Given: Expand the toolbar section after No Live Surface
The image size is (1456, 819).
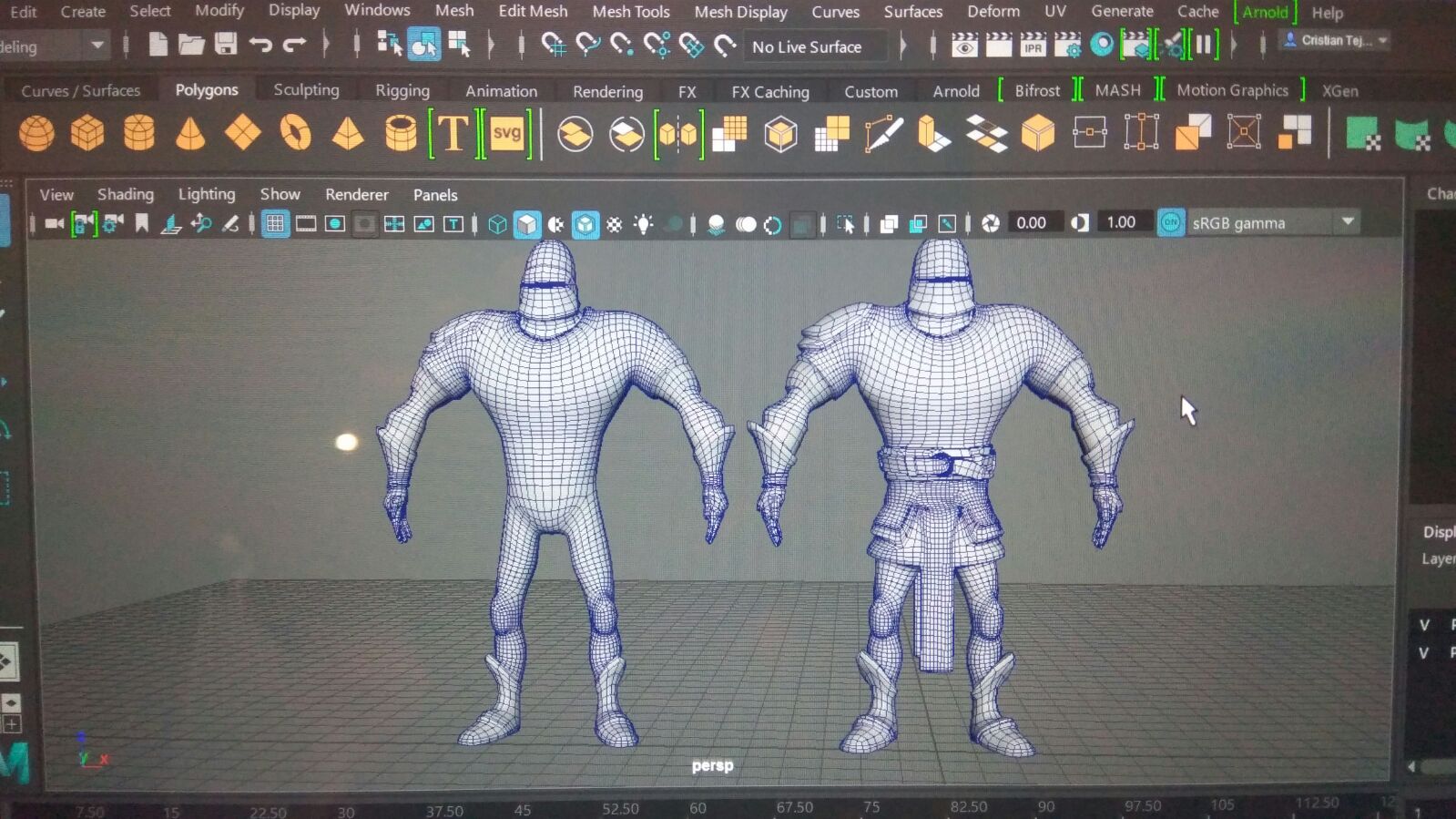Looking at the screenshot, I should tap(902, 46).
